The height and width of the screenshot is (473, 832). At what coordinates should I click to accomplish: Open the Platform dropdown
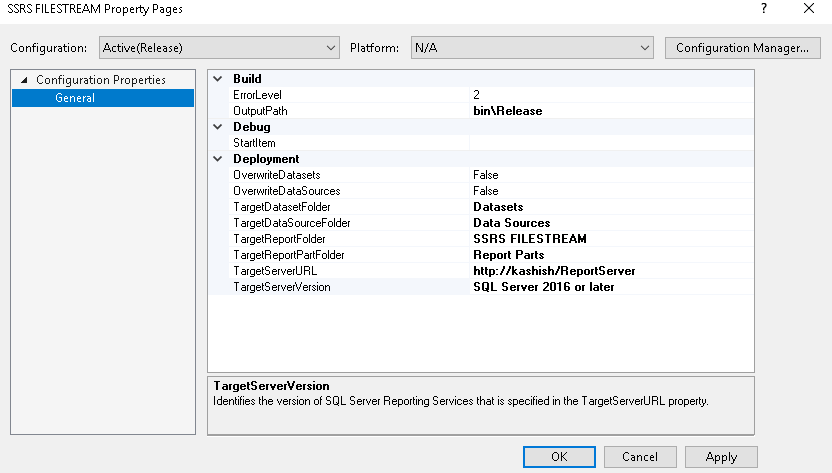click(x=532, y=47)
